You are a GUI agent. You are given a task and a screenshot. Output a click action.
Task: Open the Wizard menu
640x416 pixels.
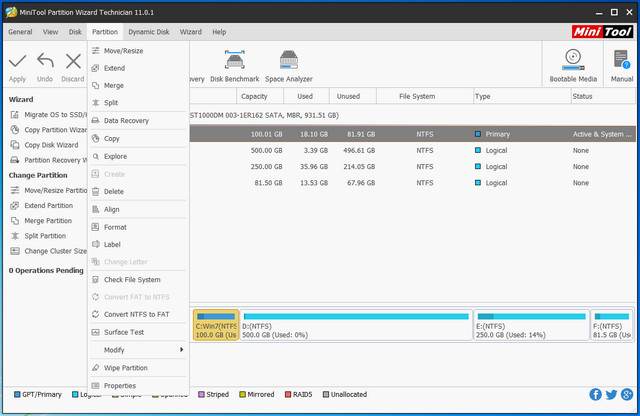[191, 32]
